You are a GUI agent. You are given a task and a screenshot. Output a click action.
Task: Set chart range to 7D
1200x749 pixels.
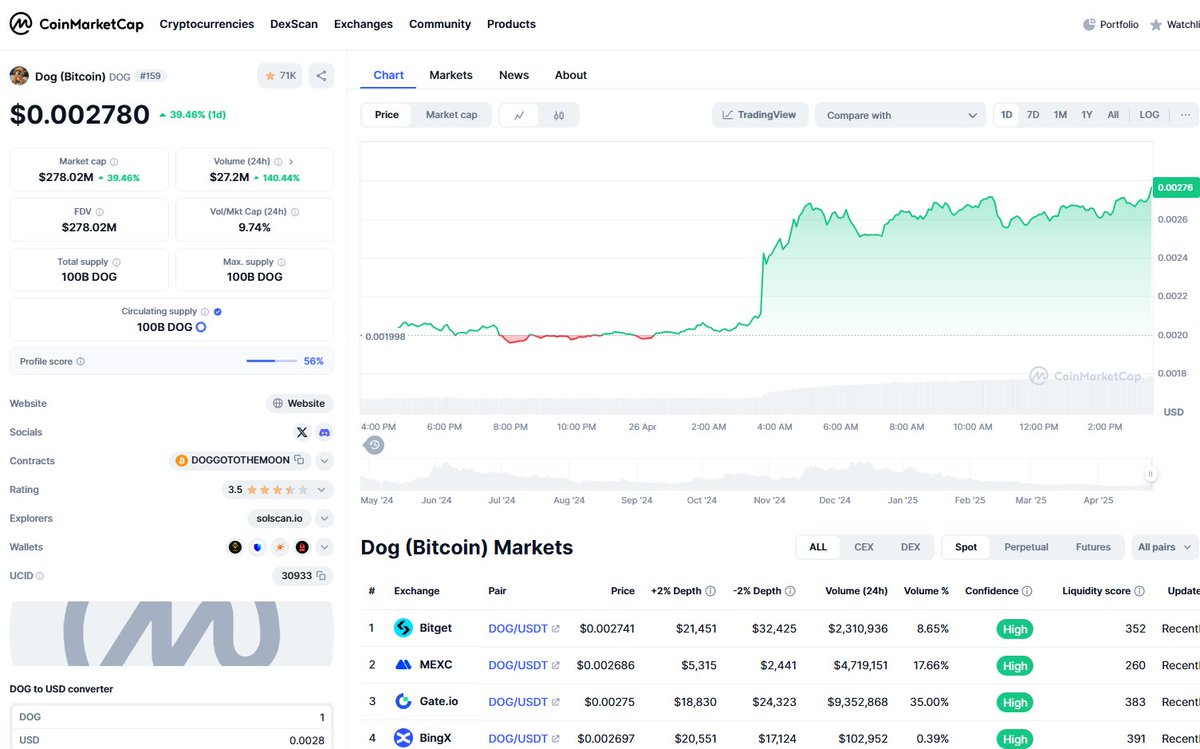[x=1033, y=115]
